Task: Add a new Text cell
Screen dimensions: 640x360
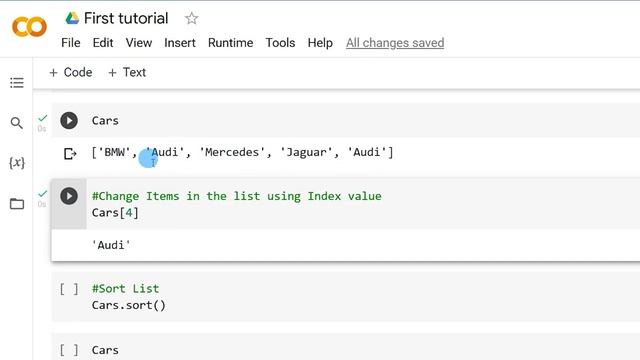Action: (x=127, y=73)
